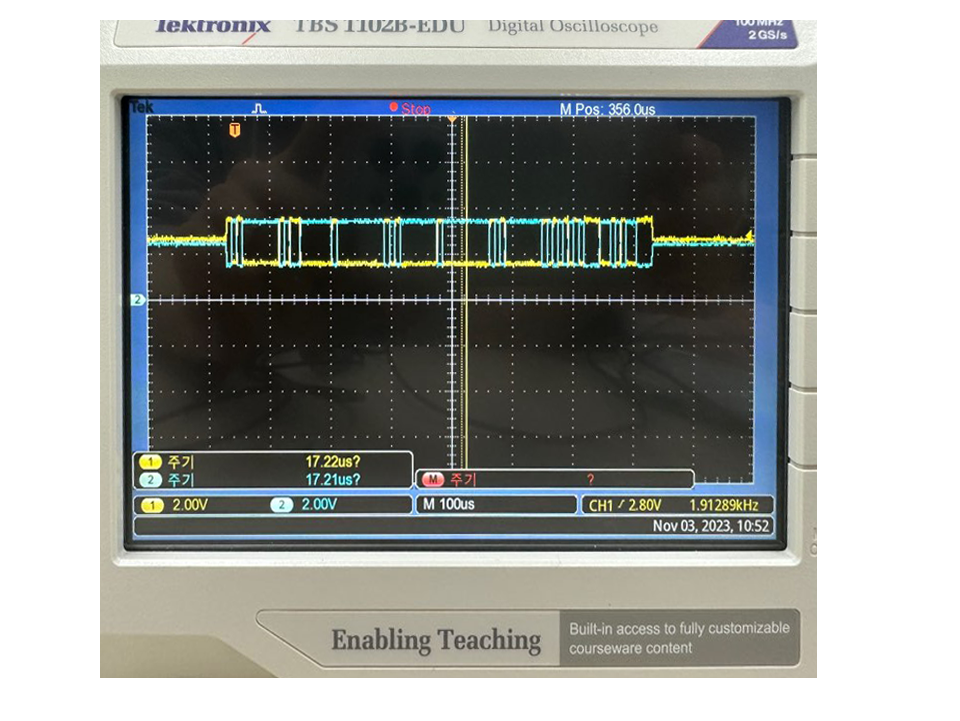The image size is (960, 721).
Task: Click the M 100us timebase readout
Action: coord(449,504)
